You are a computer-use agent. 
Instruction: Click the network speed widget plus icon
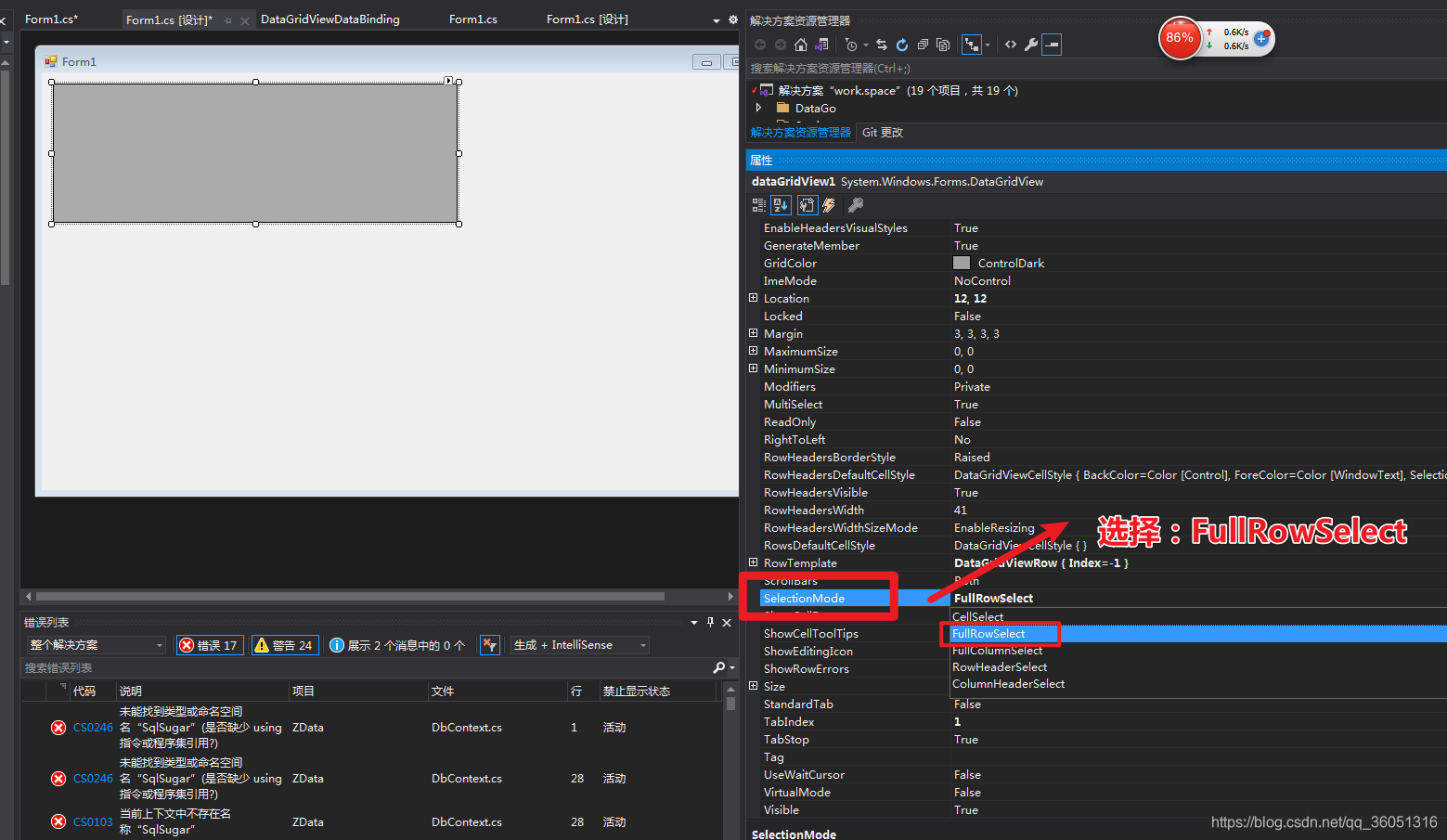1261,38
